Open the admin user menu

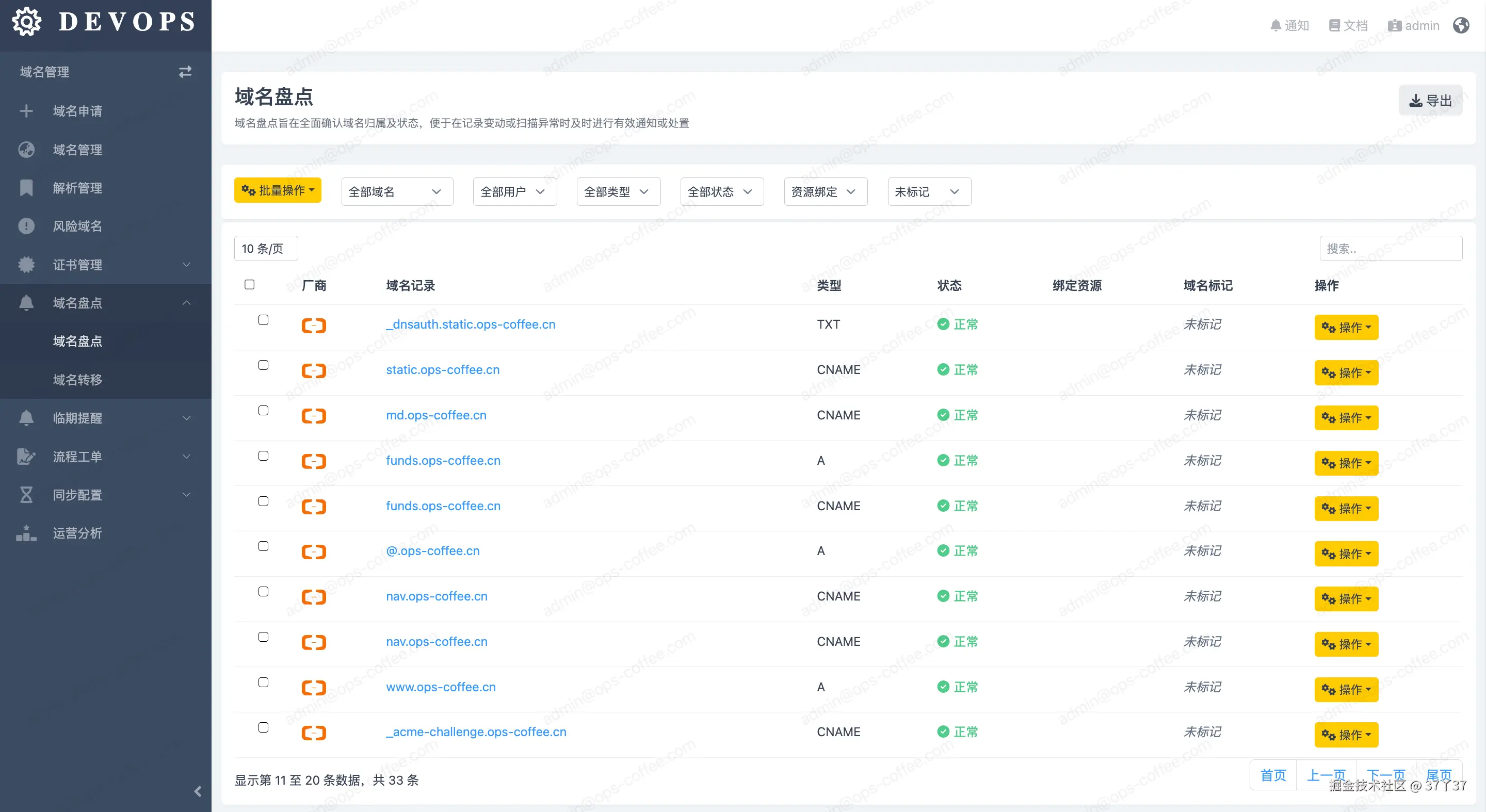tap(1413, 25)
